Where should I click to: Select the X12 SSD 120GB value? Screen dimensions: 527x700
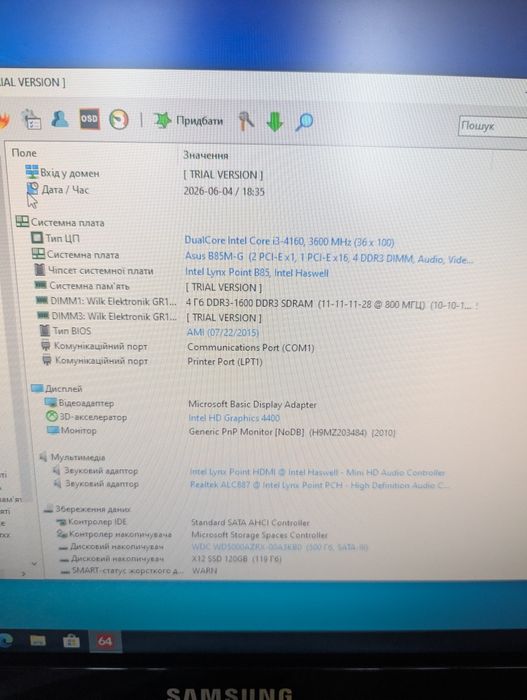coord(236,558)
